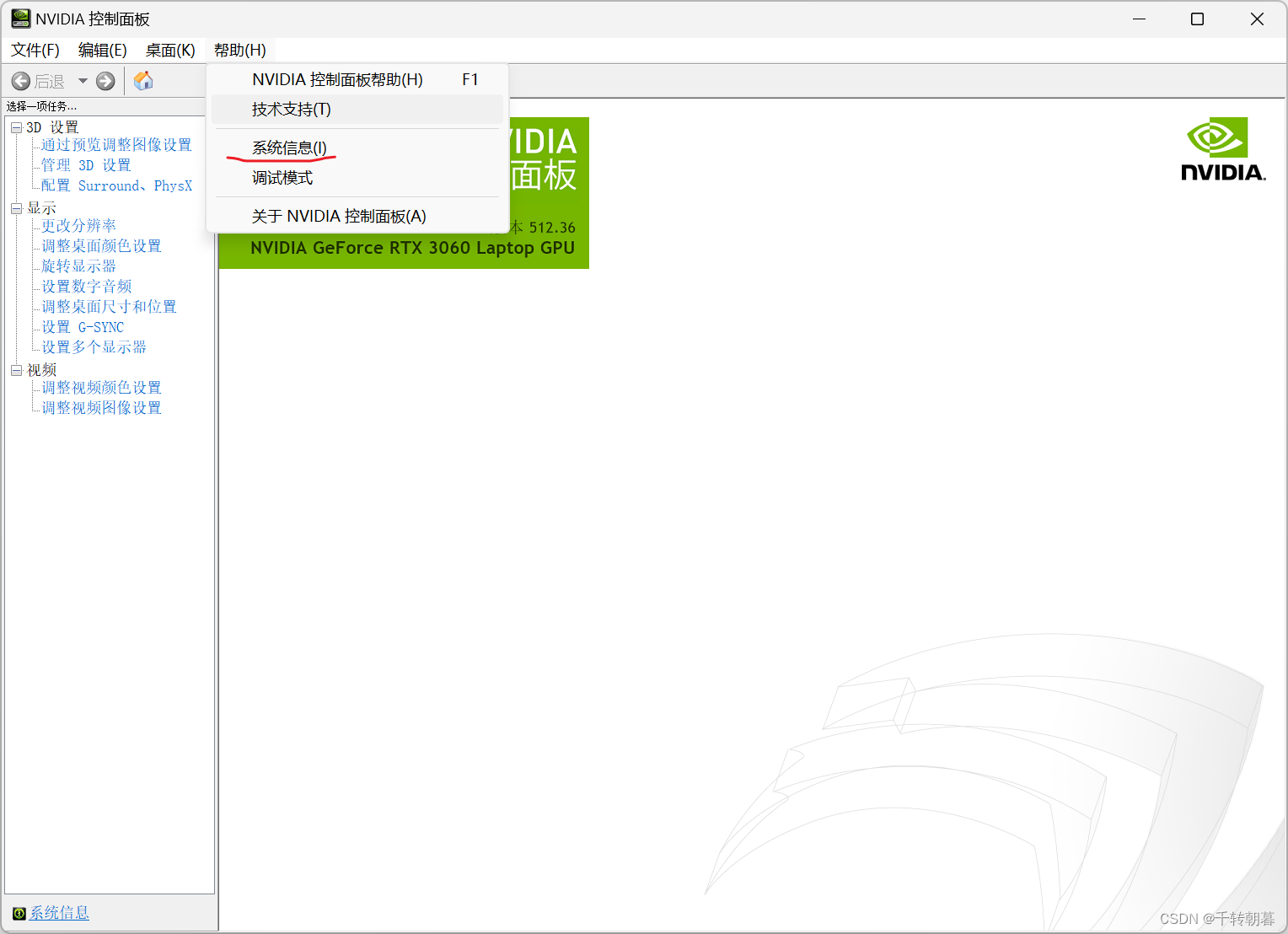
Task: Open 设置 G-SYNC
Action: pyautogui.click(x=83, y=327)
